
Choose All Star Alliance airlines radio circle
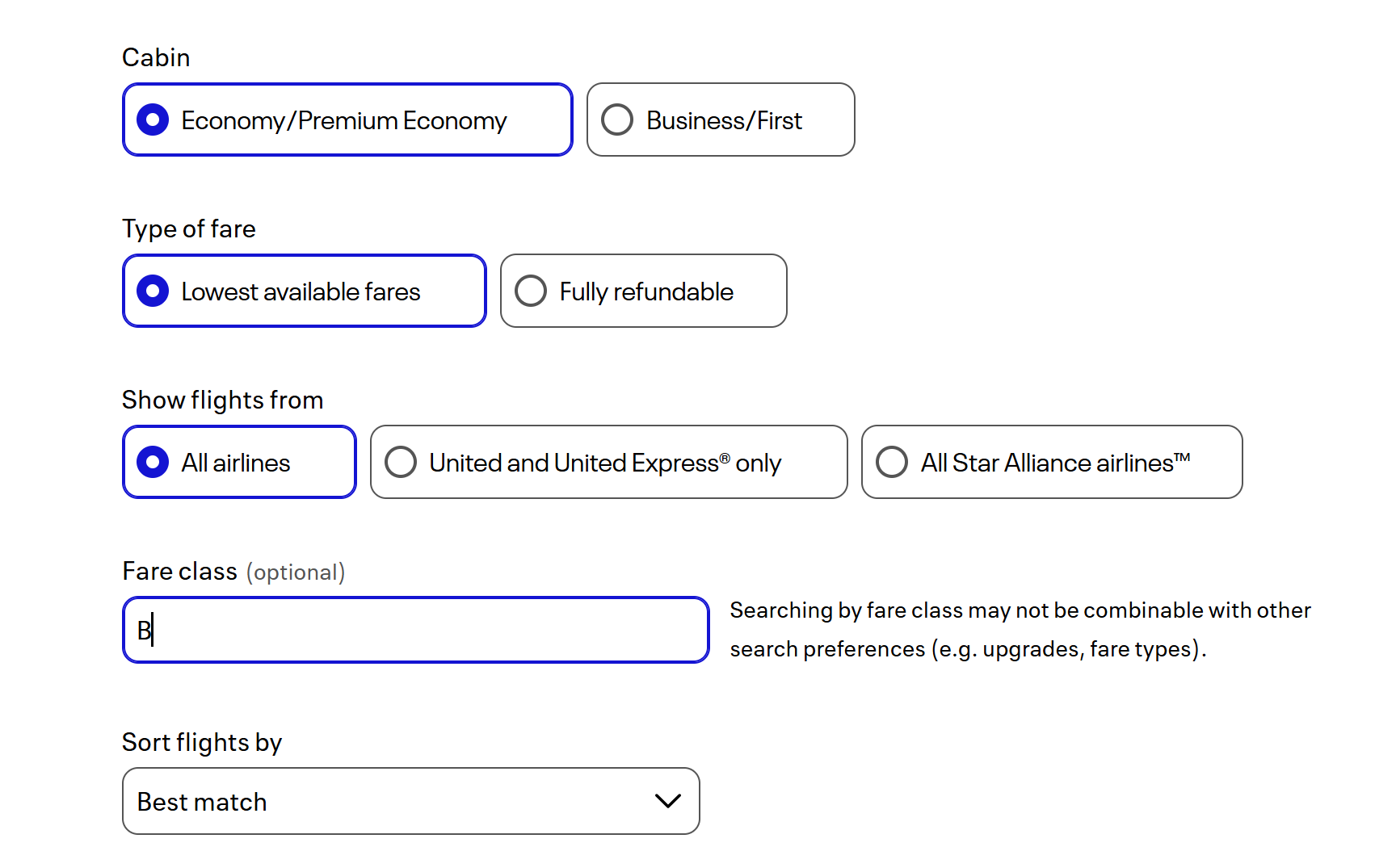[x=892, y=462]
